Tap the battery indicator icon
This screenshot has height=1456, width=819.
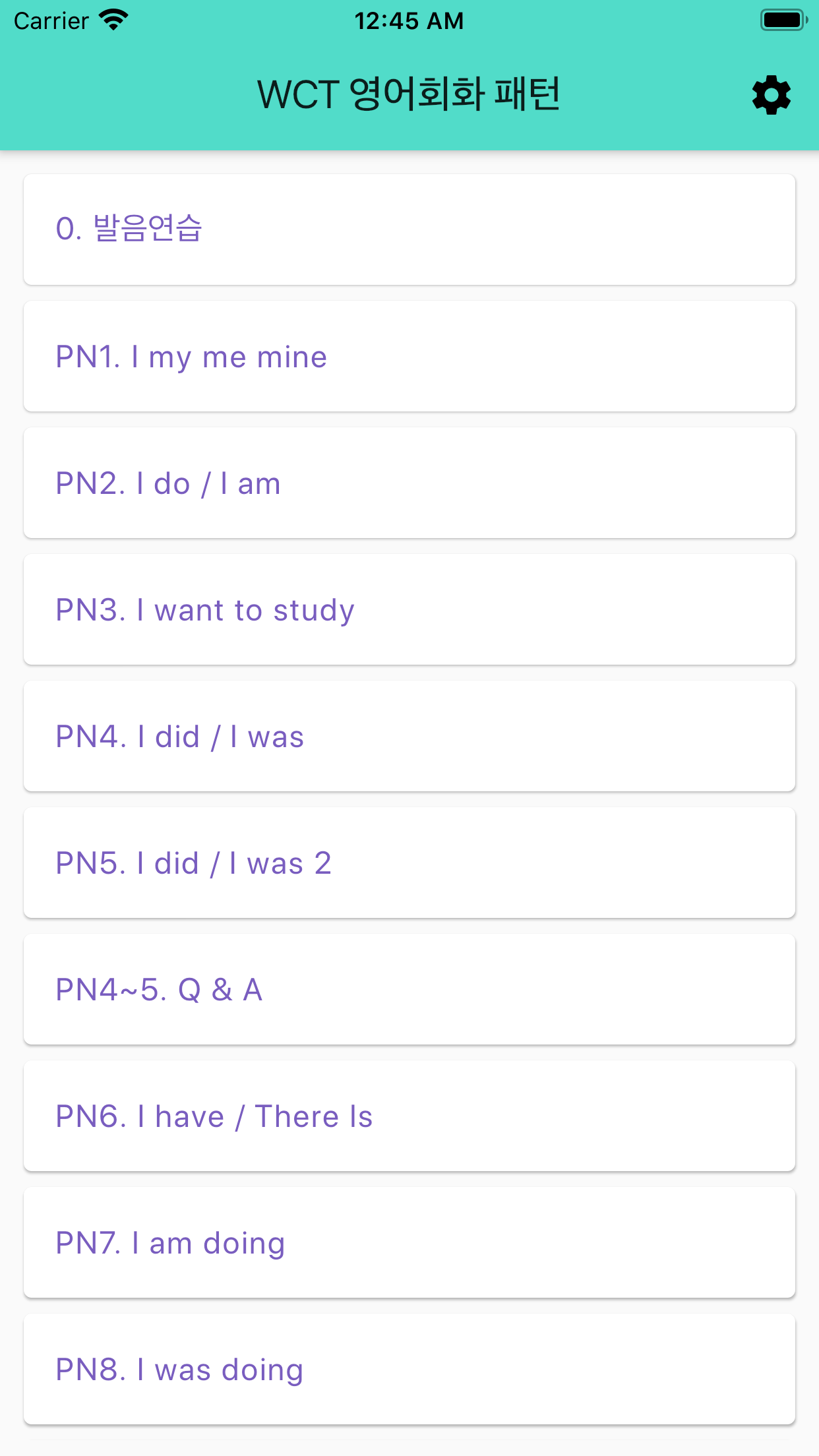pyautogui.click(x=784, y=20)
